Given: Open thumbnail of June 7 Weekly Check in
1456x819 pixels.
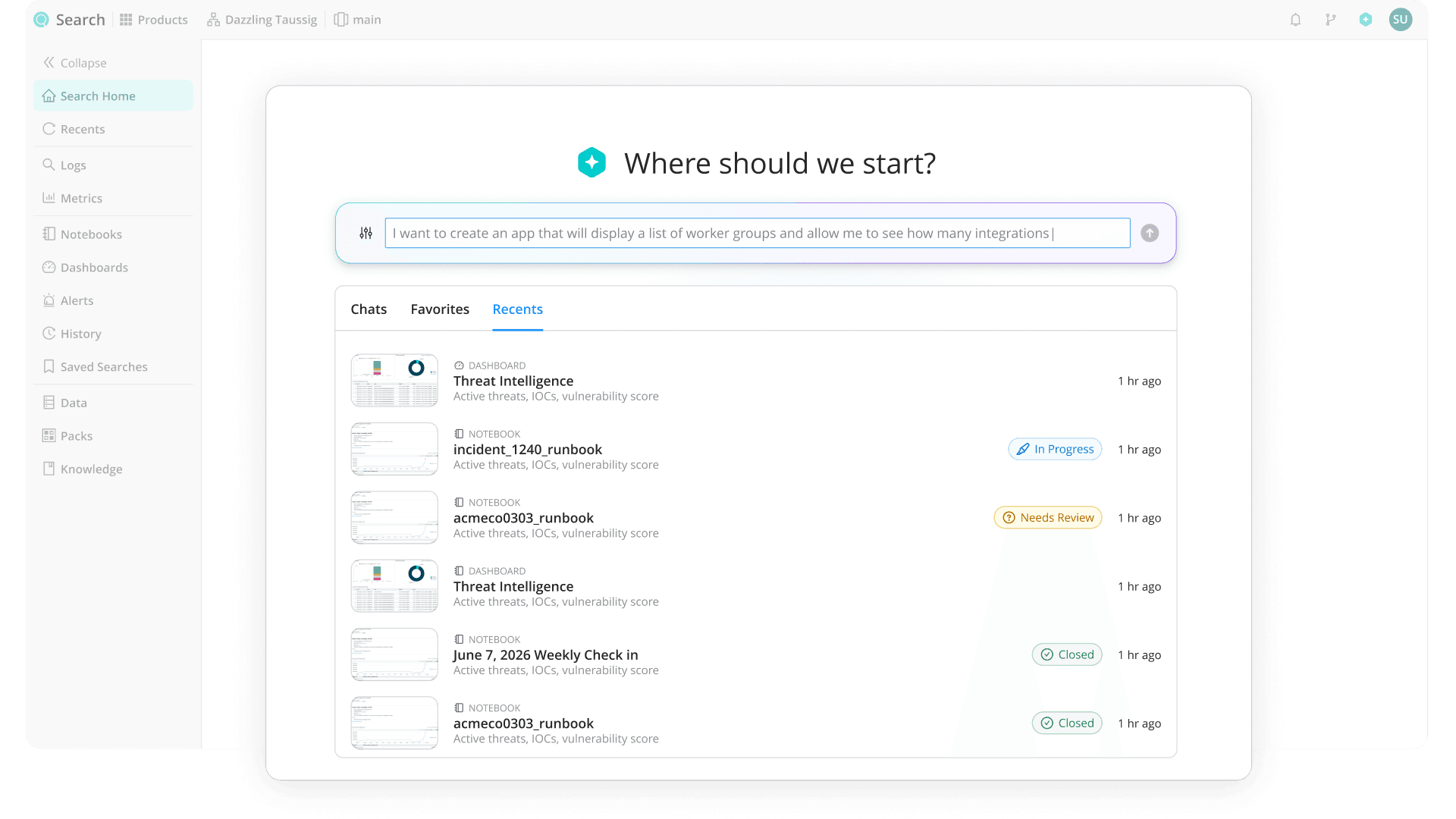Looking at the screenshot, I should pyautogui.click(x=394, y=654).
